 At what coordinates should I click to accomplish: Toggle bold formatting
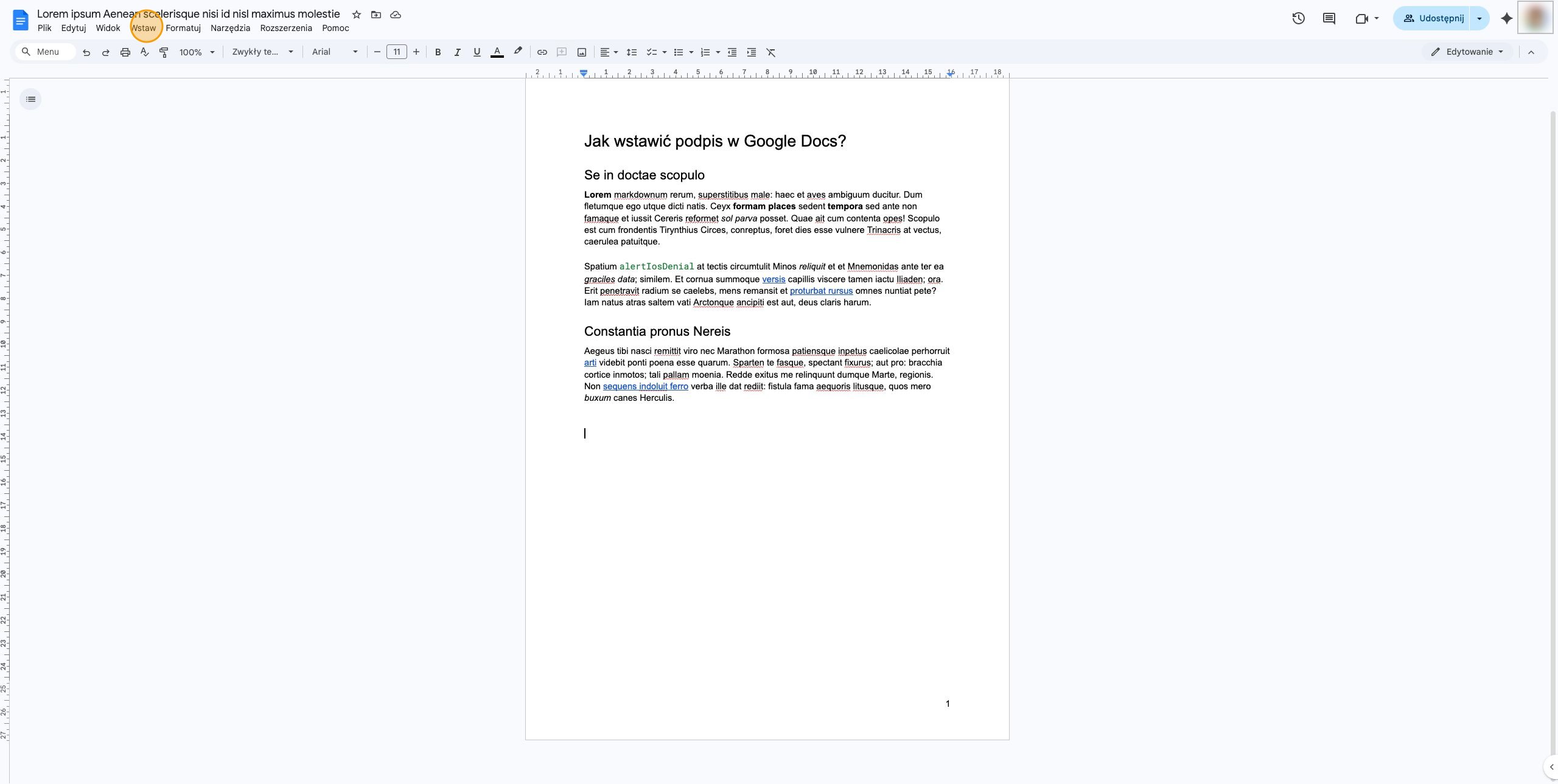click(438, 52)
